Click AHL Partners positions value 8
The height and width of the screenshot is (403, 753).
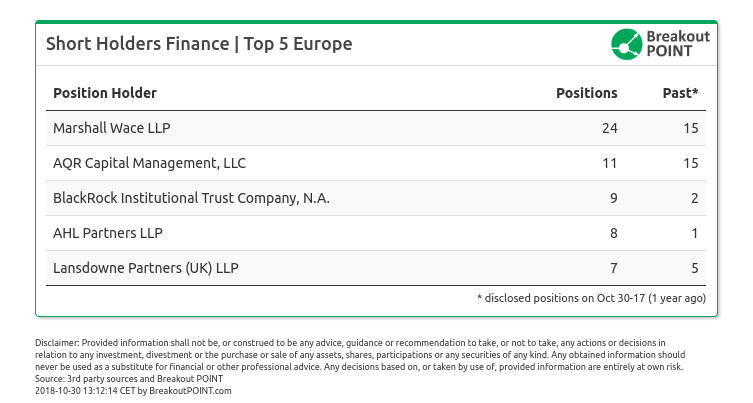613,233
